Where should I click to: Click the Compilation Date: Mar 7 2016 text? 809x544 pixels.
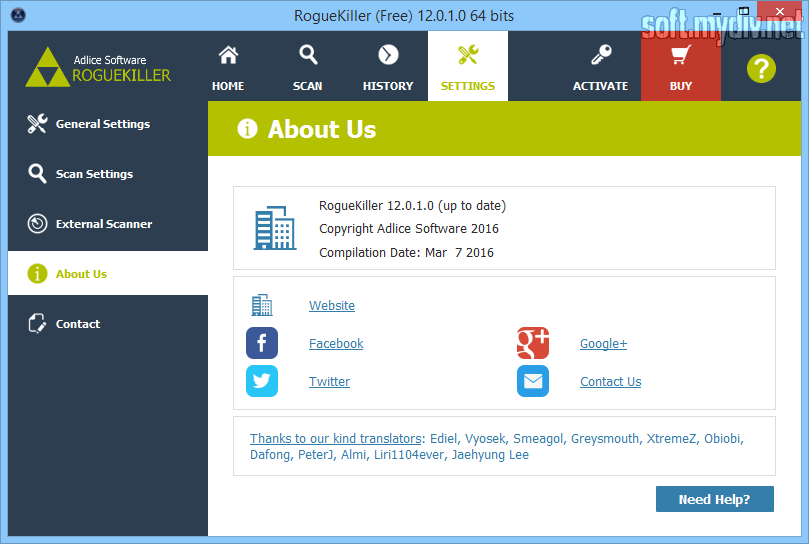point(406,252)
